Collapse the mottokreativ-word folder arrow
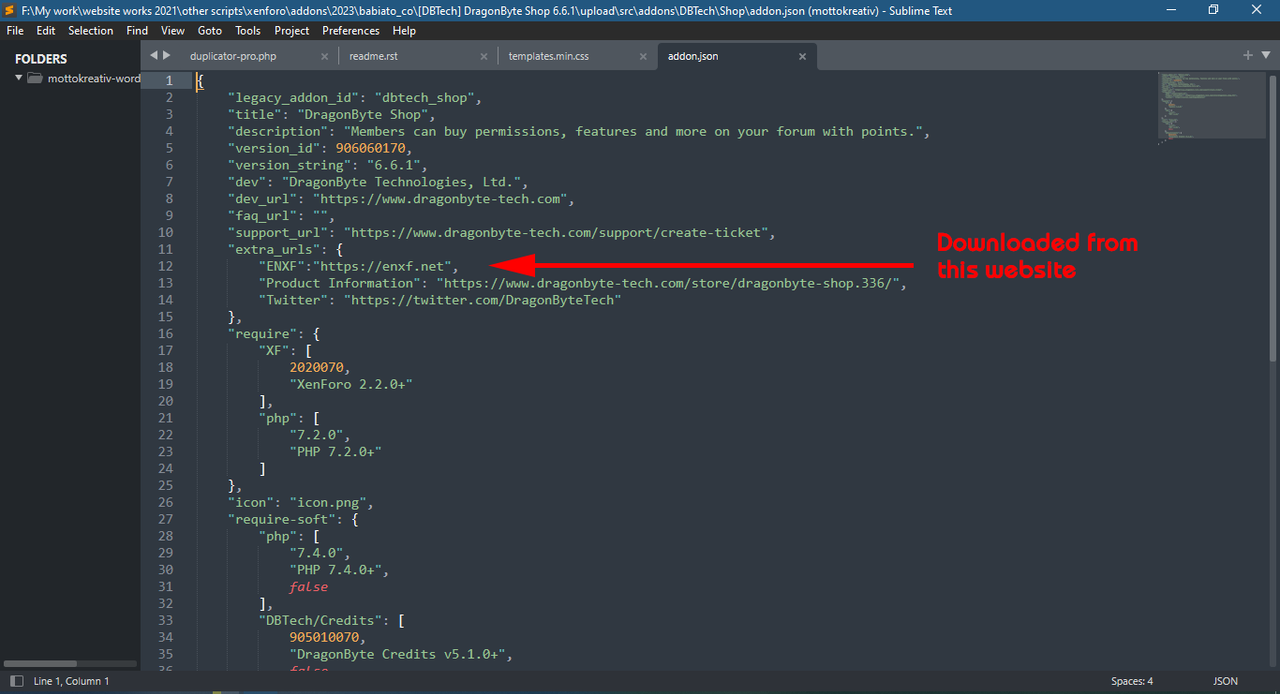 point(19,77)
